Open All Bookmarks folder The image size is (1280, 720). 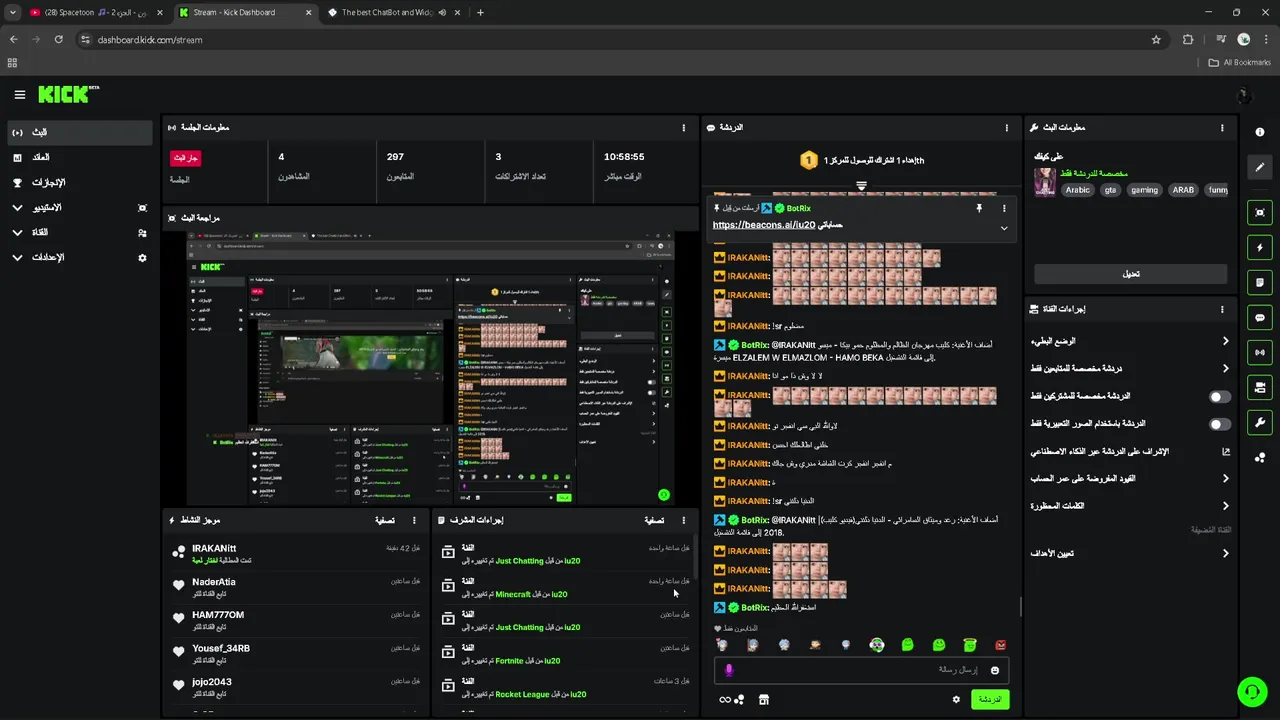1240,62
